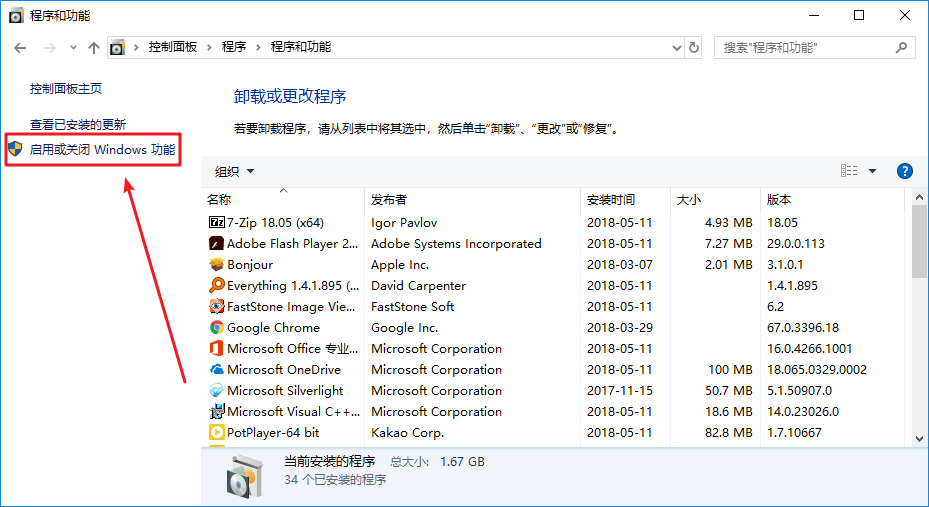929x507 pixels.
Task: Refresh the address bar location
Action: click(694, 47)
